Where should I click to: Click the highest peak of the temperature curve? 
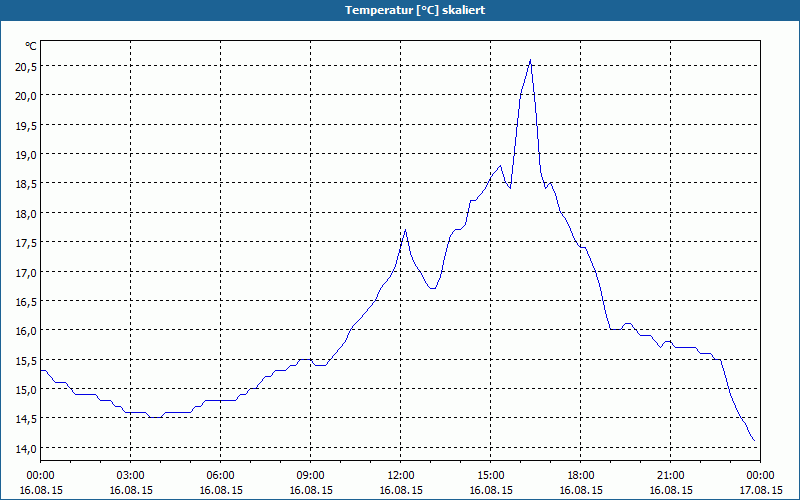tap(531, 60)
